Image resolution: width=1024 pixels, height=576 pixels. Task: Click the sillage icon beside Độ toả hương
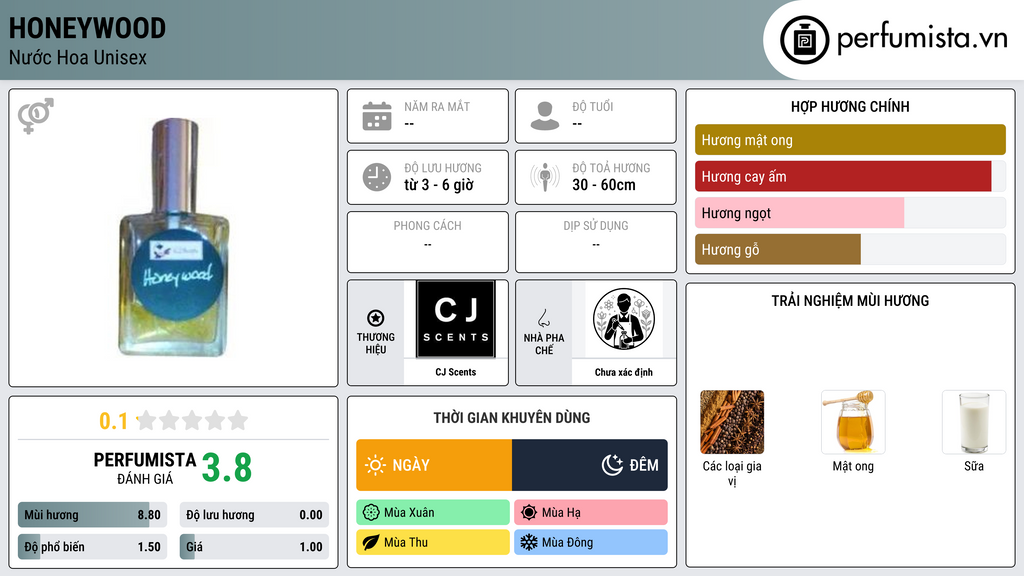(545, 177)
